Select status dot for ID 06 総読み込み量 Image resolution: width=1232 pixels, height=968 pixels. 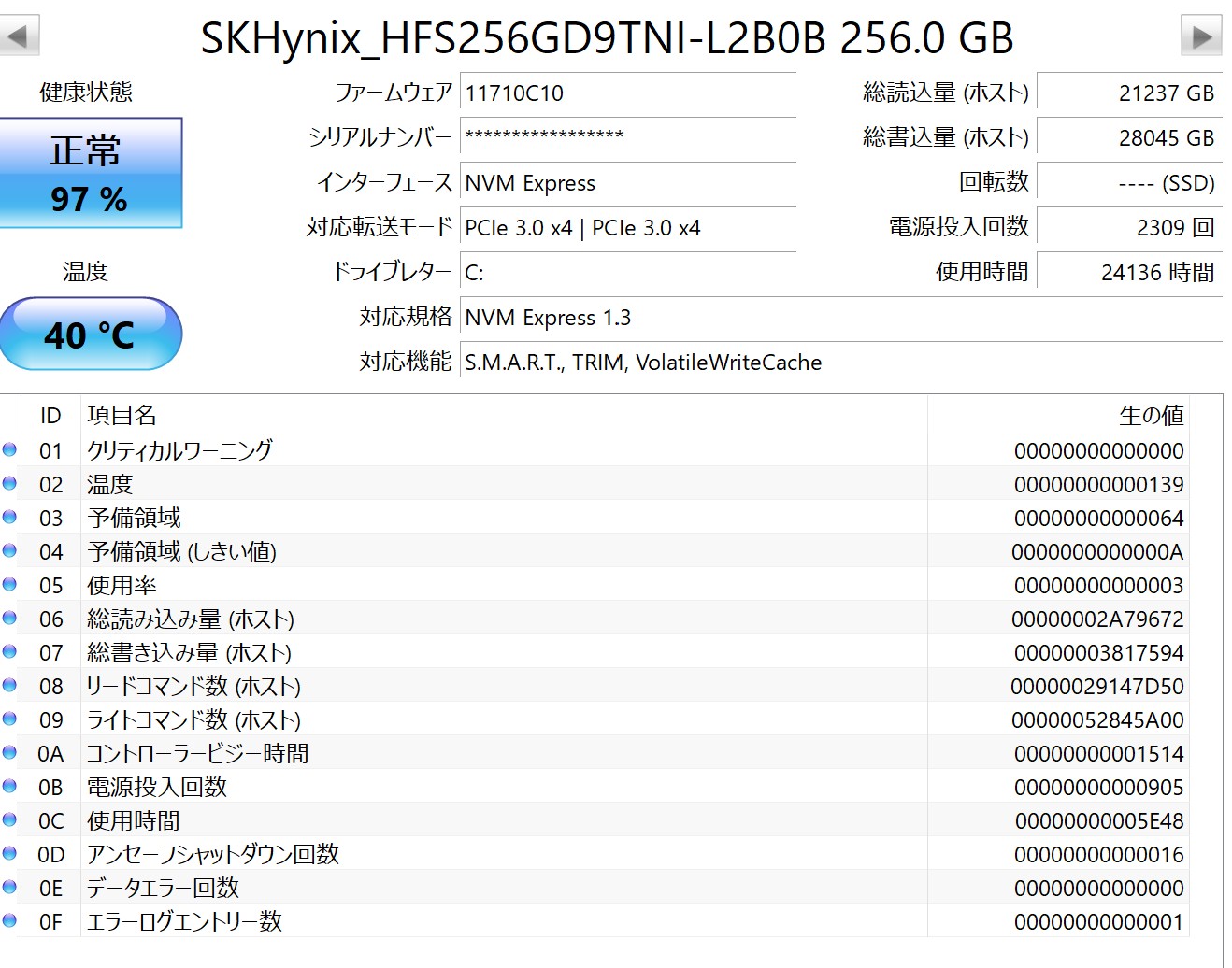pyautogui.click(x=9, y=618)
